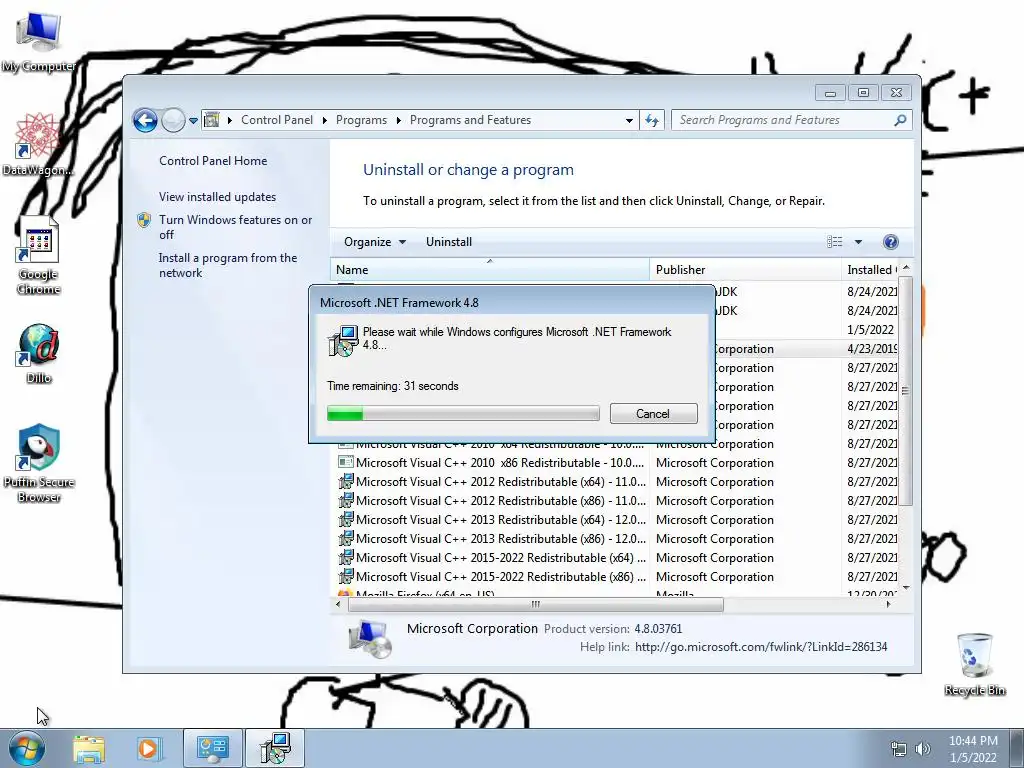The image size is (1024, 768).
Task: Open the Google Chrome desktop shortcut
Action: pos(39,256)
